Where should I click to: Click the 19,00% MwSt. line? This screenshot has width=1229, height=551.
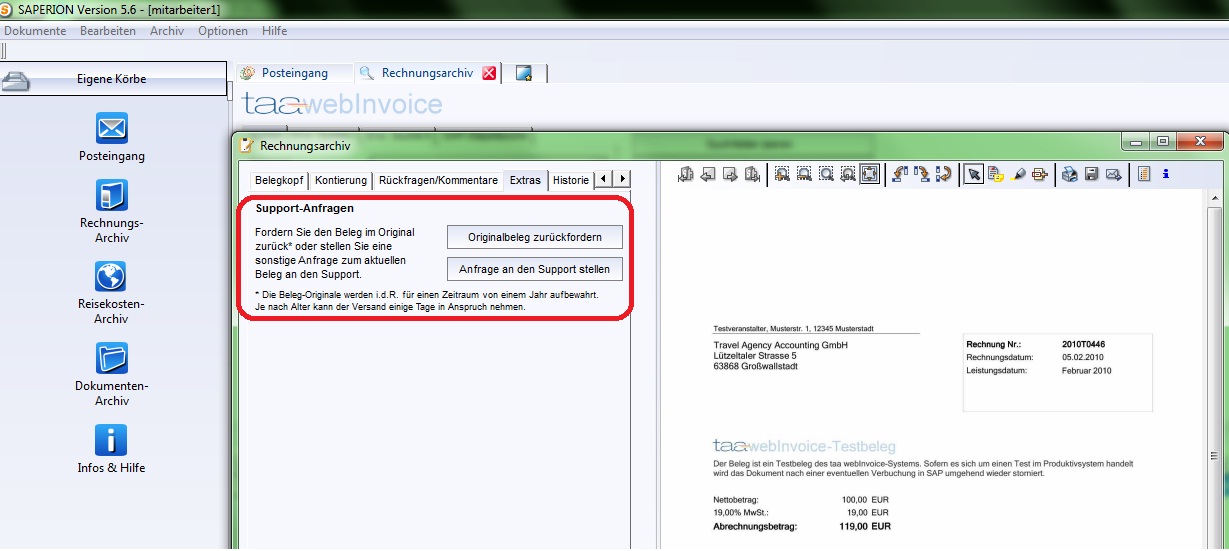[801, 511]
